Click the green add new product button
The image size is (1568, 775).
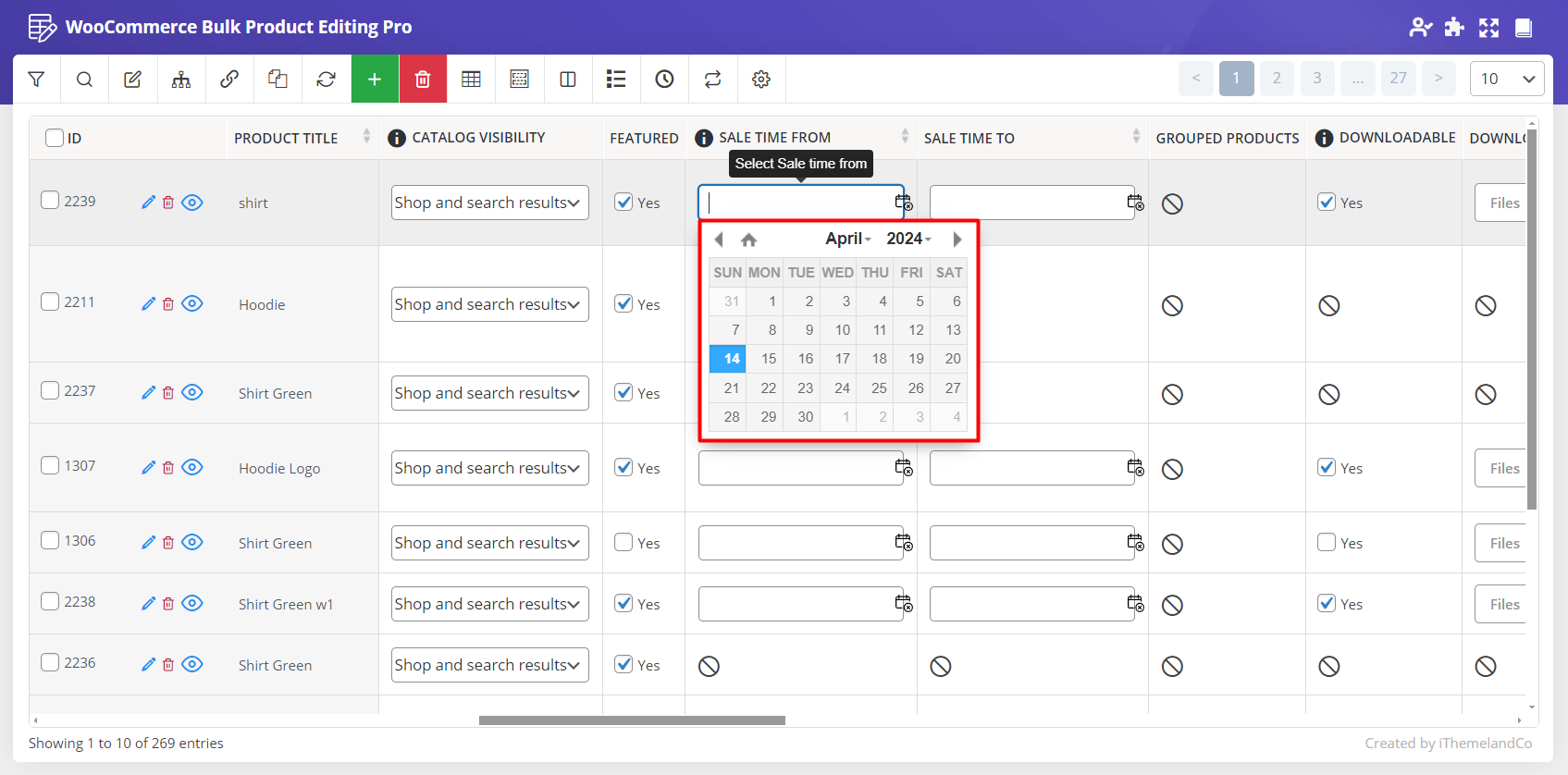[375, 80]
